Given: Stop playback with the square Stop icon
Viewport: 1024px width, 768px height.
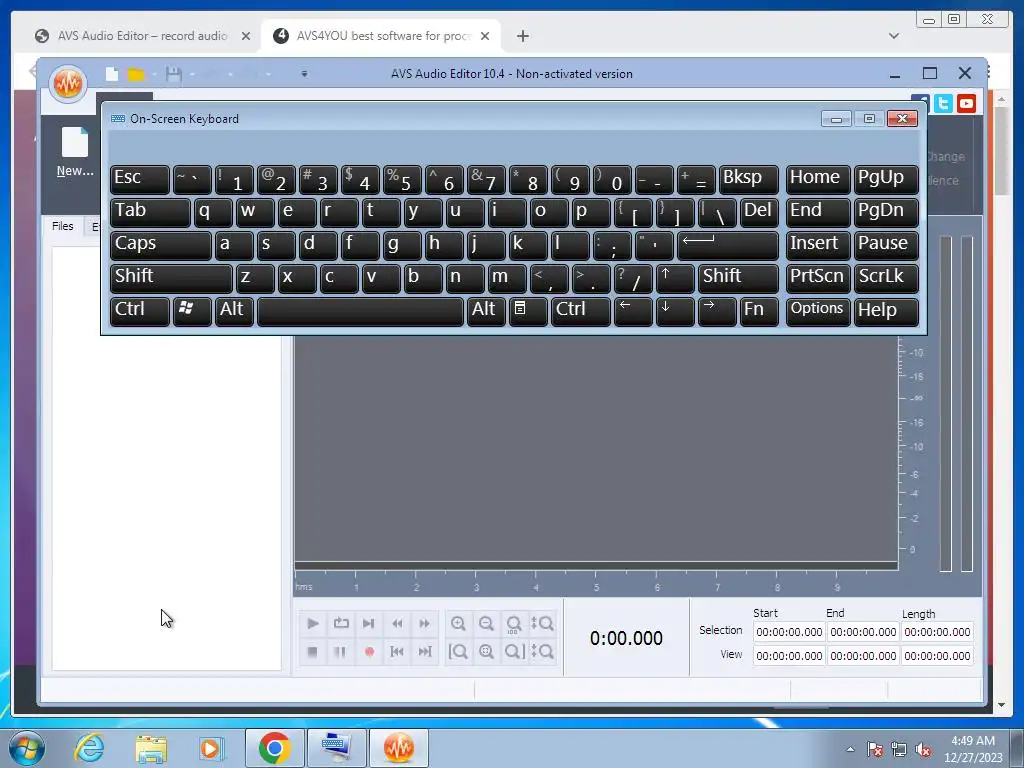Looking at the screenshot, I should pyautogui.click(x=313, y=652).
